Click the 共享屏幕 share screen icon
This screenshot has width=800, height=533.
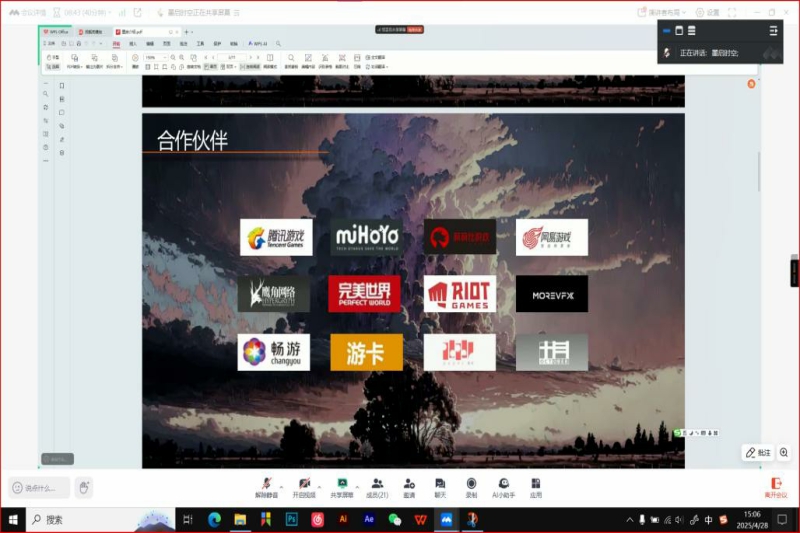click(342, 483)
